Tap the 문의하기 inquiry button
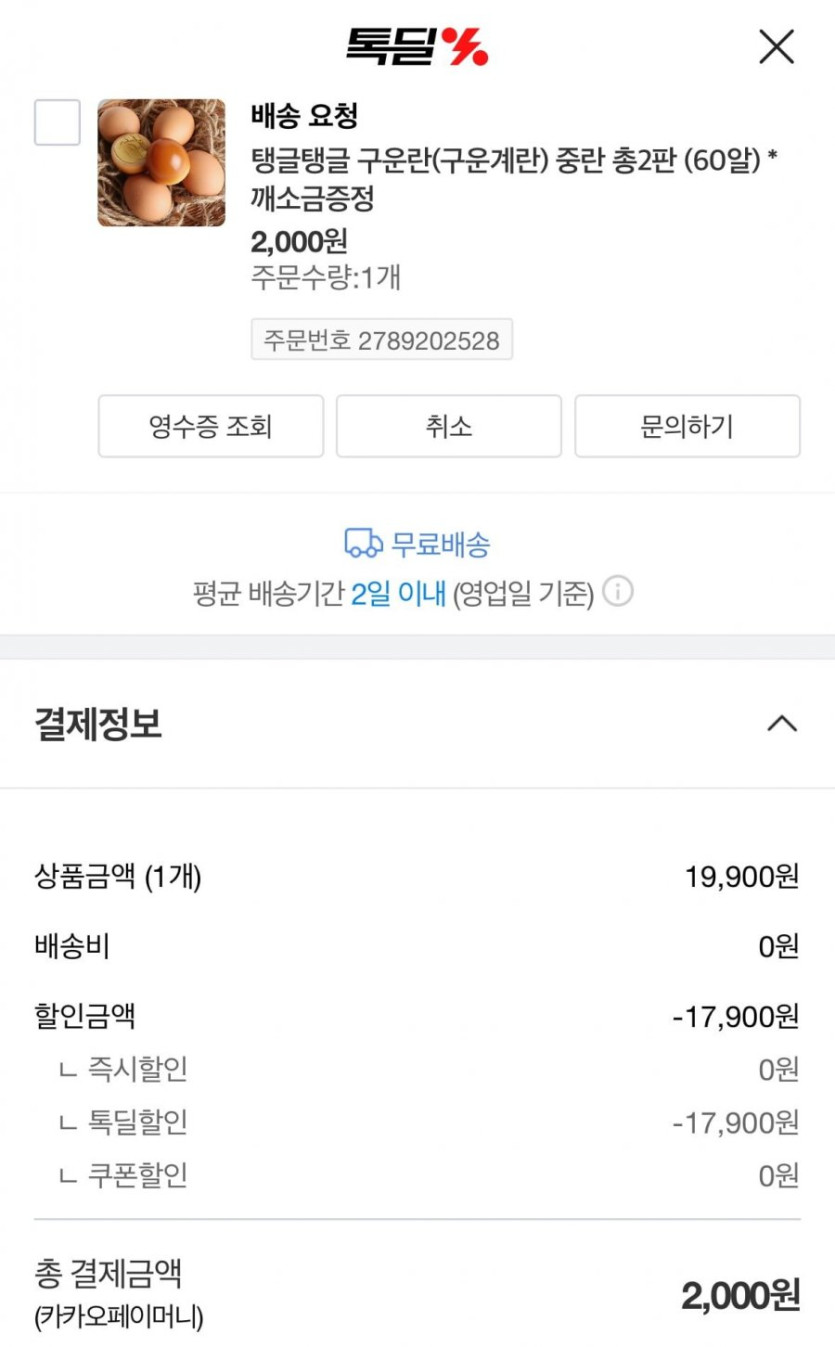This screenshot has height=1347, width=835. (x=687, y=427)
